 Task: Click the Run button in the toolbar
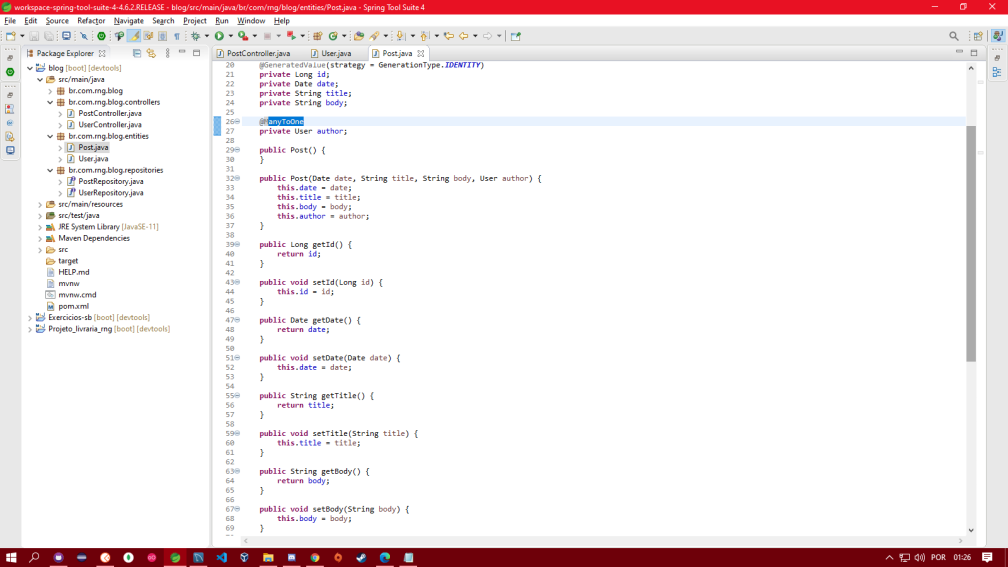219,36
